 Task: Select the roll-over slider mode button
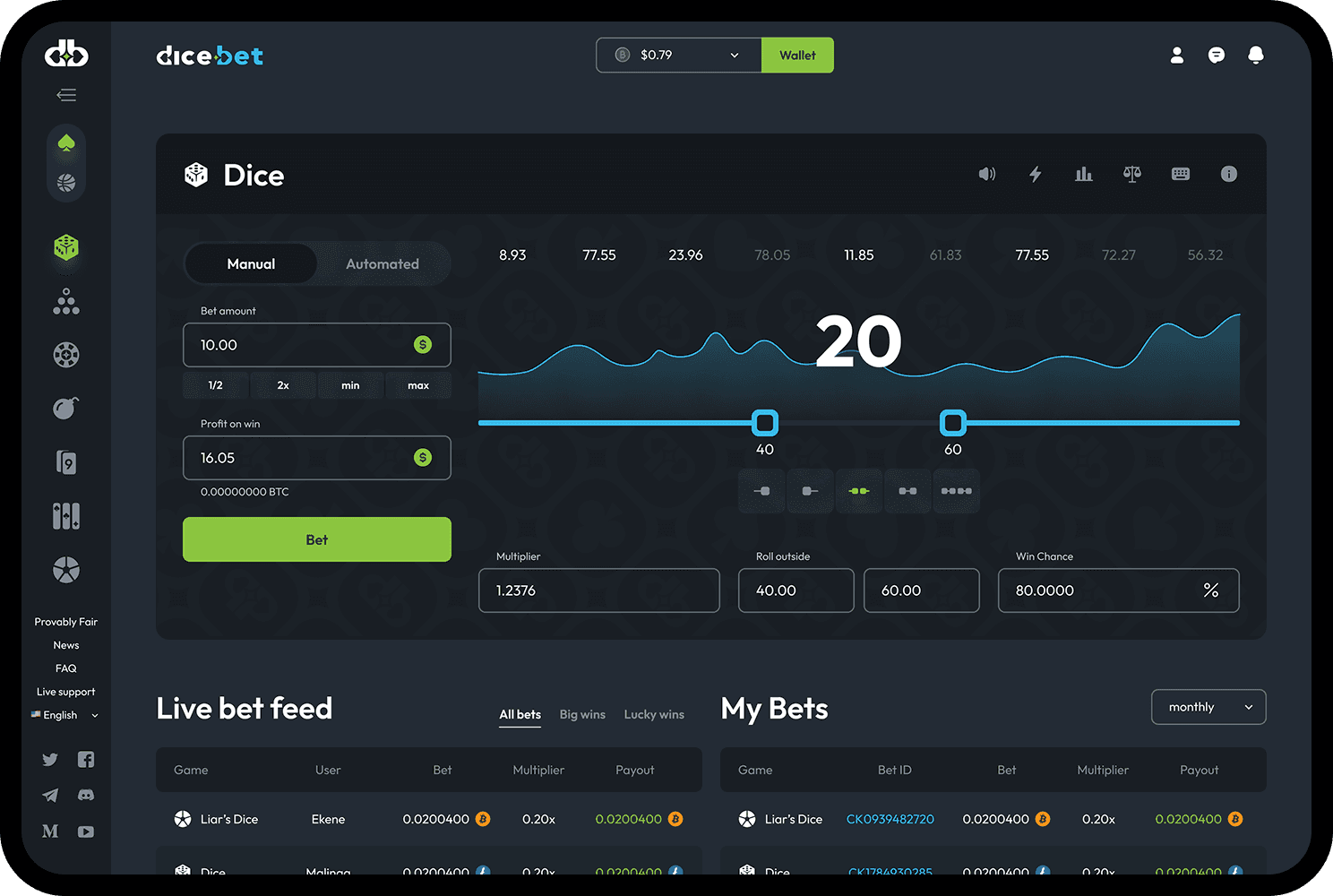click(811, 491)
